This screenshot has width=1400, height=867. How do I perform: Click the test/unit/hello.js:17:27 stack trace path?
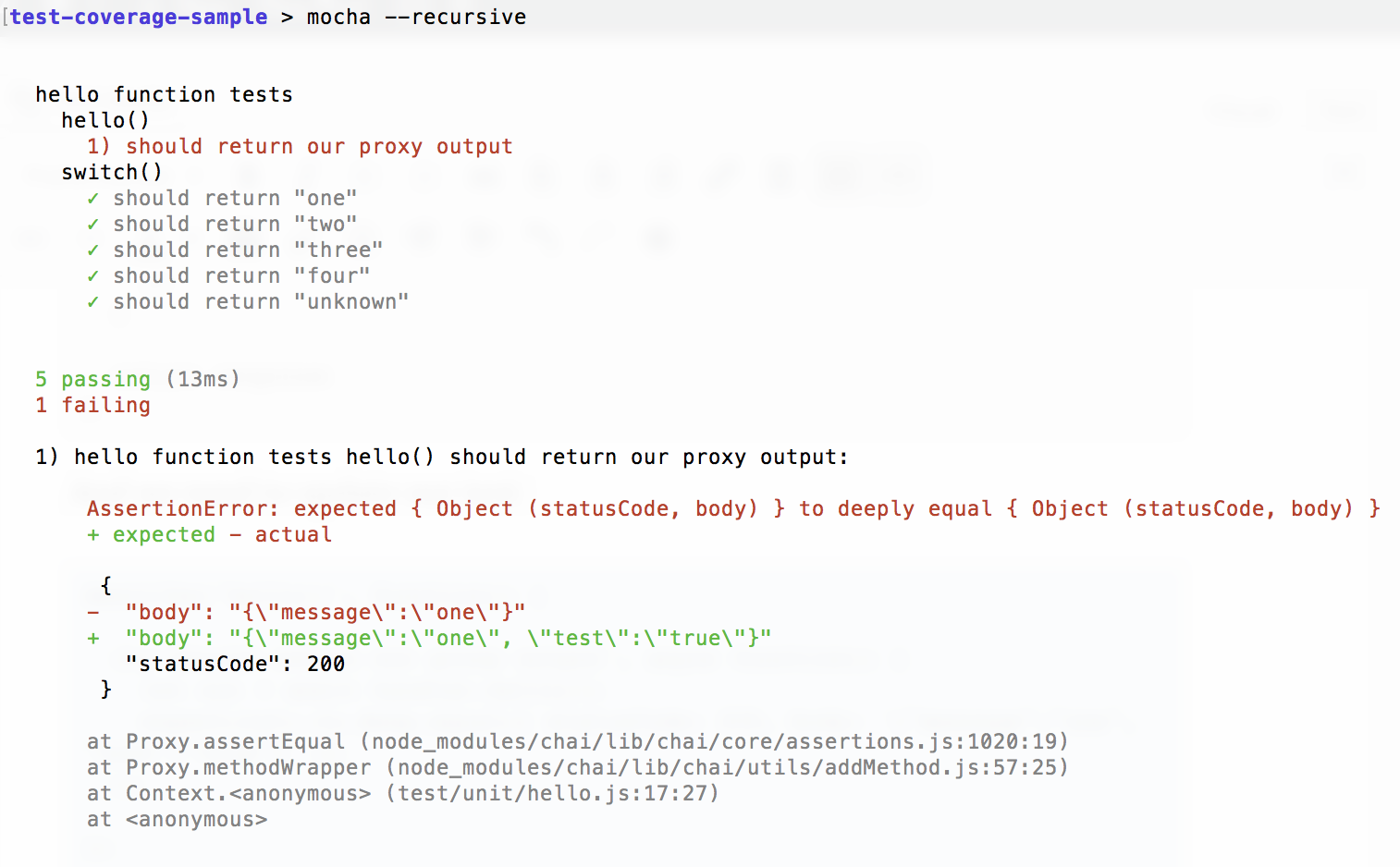[553, 793]
